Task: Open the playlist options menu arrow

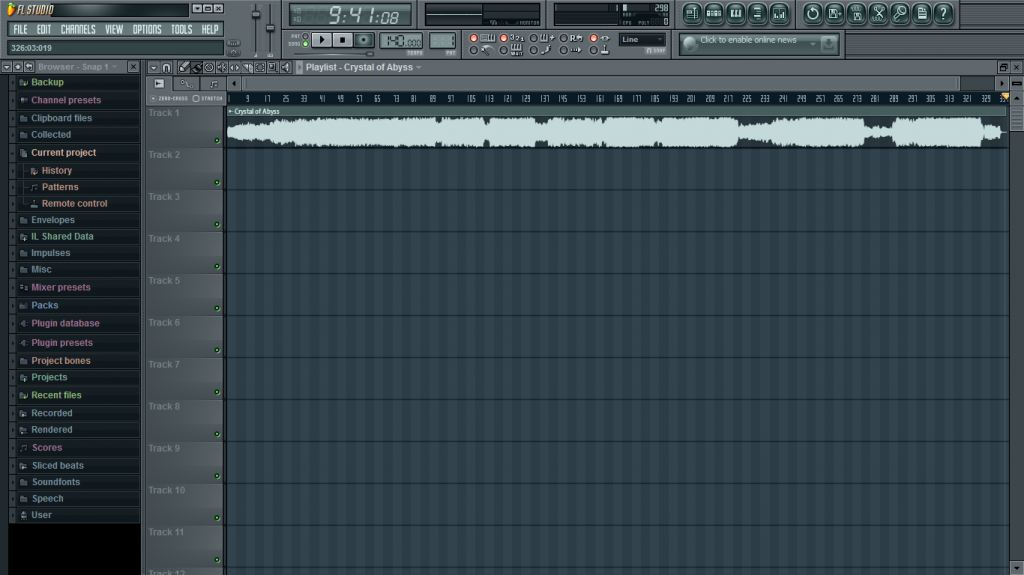Action: (x=153, y=67)
